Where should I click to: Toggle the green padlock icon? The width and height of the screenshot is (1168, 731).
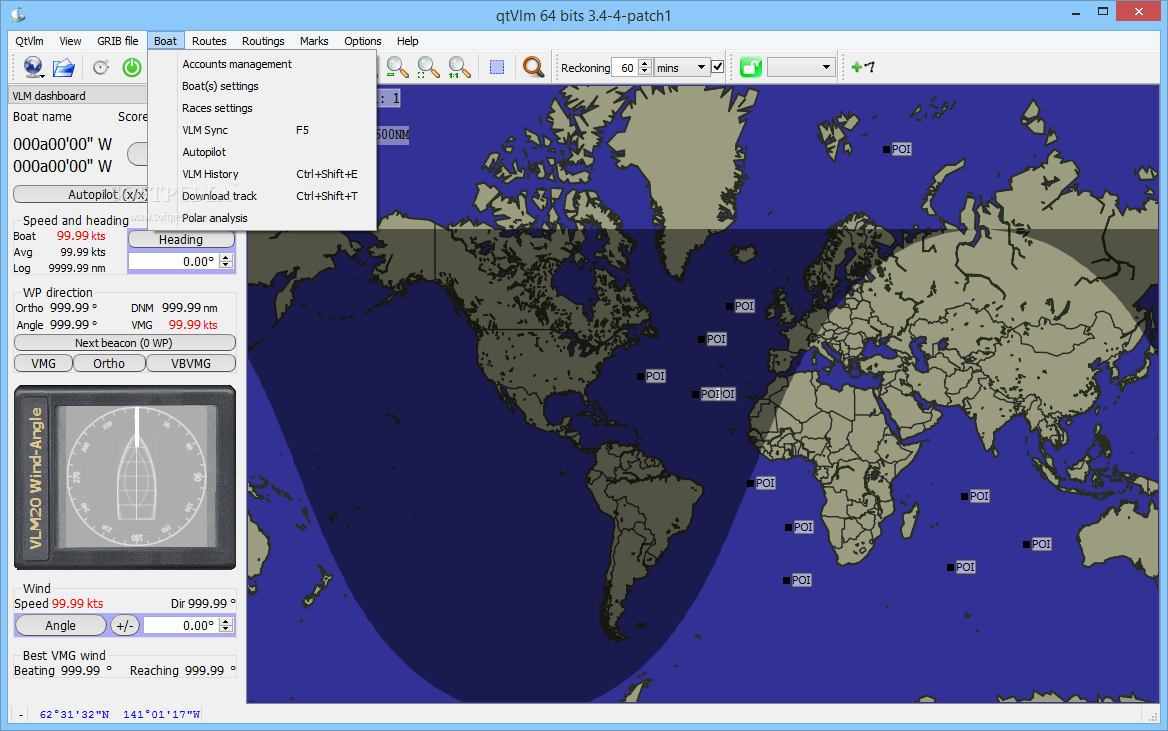tap(751, 67)
